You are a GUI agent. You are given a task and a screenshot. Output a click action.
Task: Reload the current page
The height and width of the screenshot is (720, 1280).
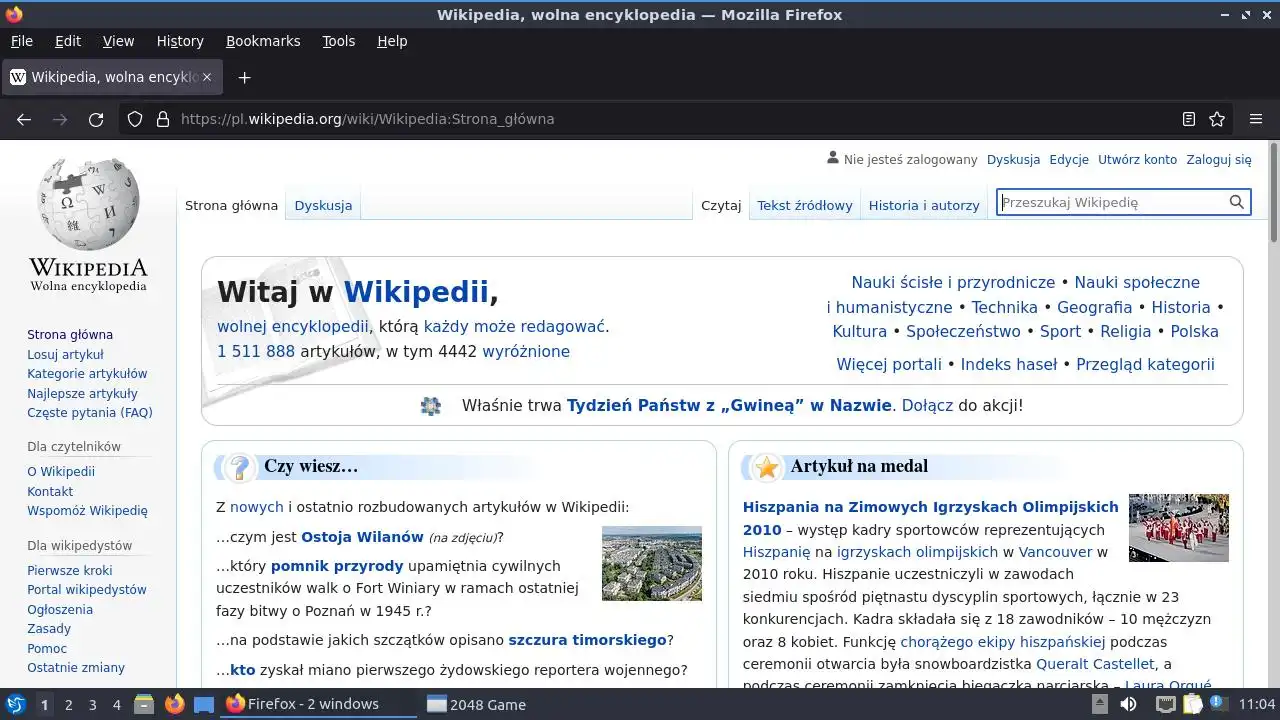click(96, 119)
